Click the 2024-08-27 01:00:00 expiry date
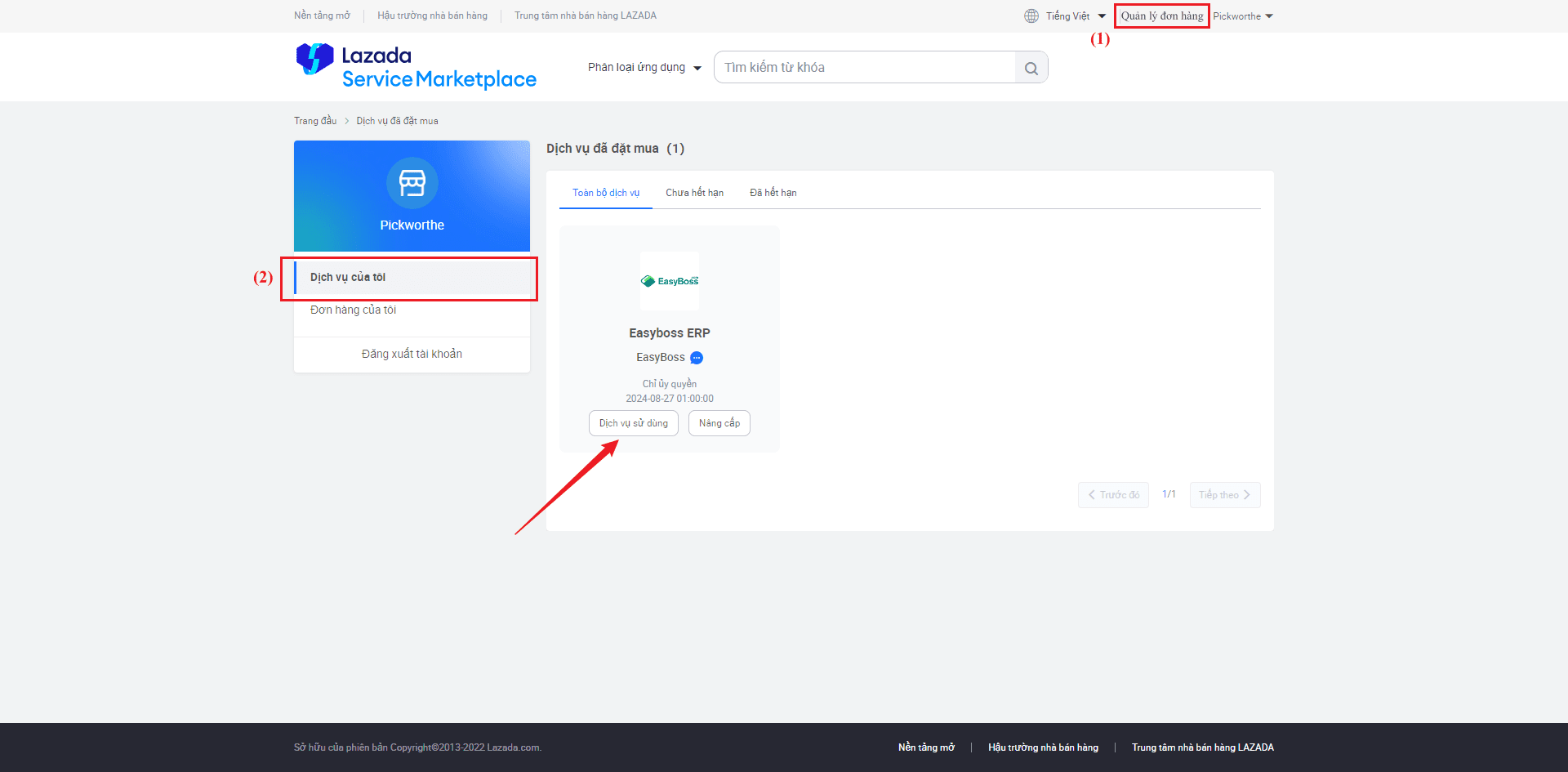 (670, 399)
